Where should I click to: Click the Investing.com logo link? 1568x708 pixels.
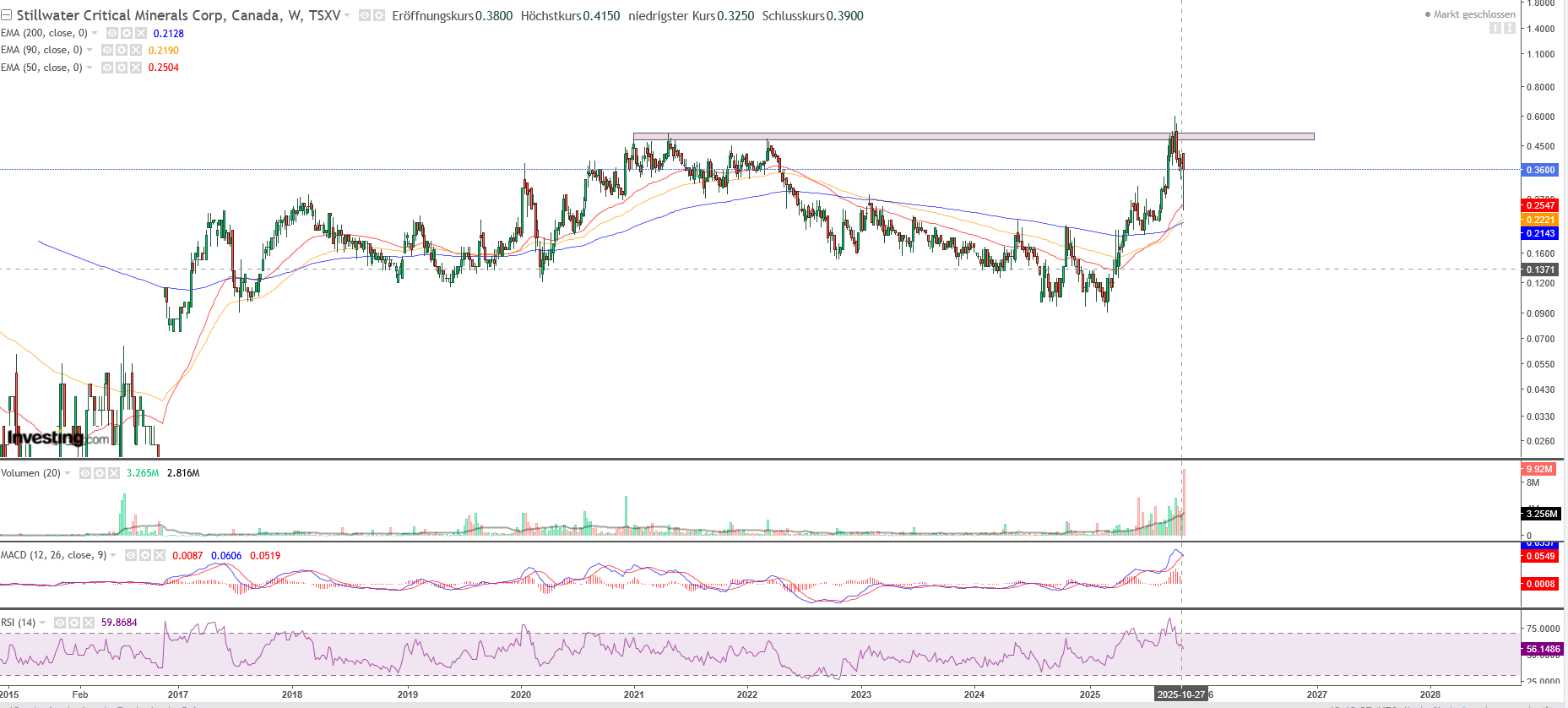tap(57, 438)
